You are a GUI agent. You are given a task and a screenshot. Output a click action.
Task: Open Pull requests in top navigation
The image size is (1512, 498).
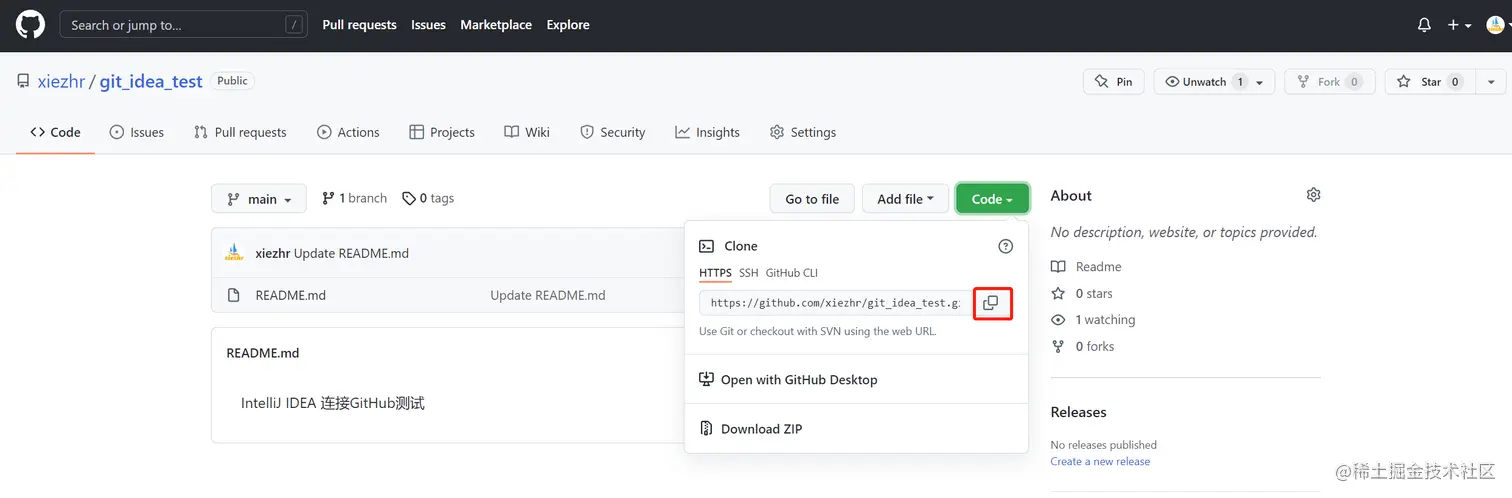[359, 25]
